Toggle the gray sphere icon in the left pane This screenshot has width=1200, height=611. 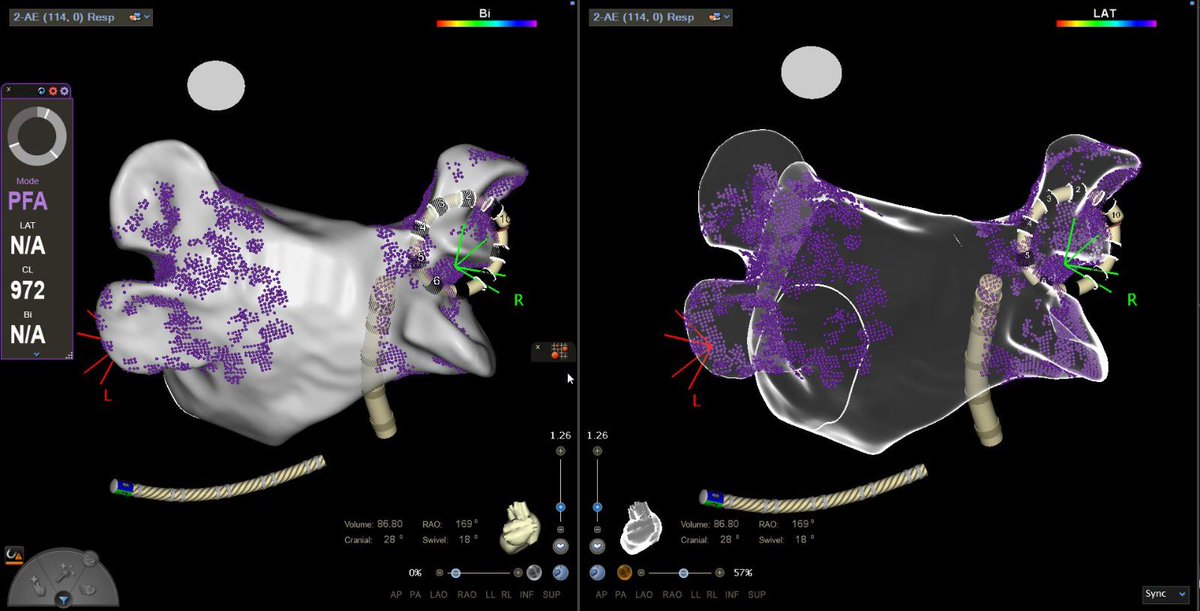(536, 573)
